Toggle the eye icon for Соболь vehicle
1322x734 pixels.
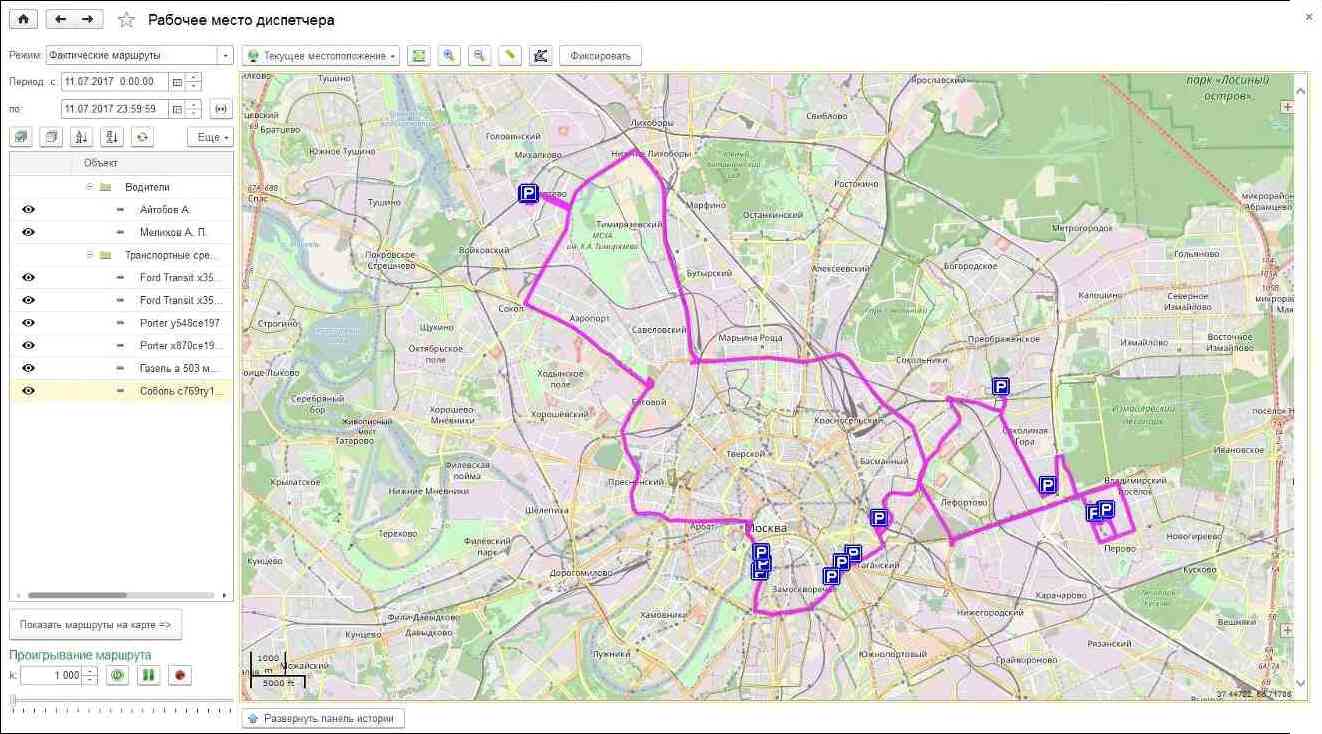pos(28,391)
